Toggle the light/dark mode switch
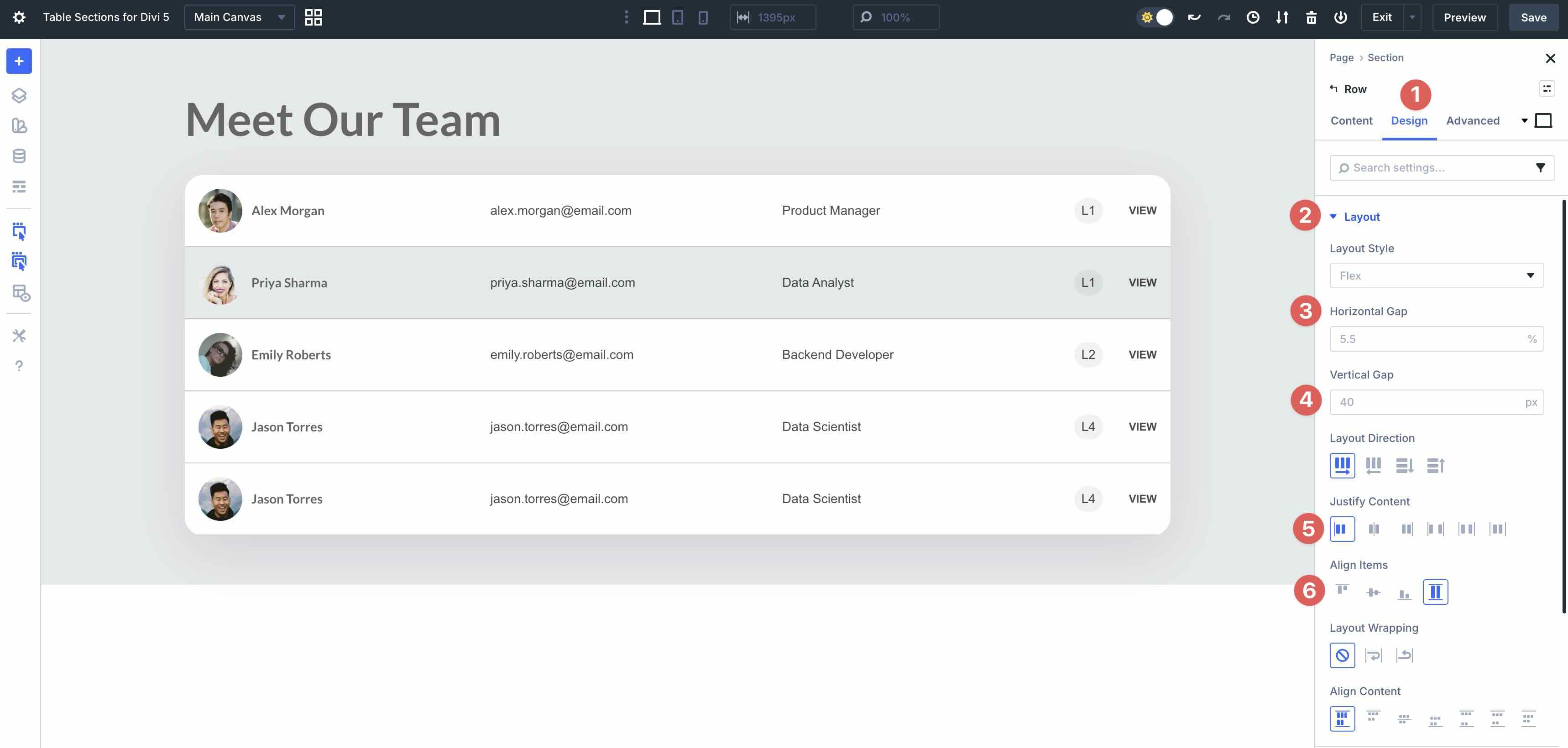This screenshot has height=748, width=1568. 1156,17
